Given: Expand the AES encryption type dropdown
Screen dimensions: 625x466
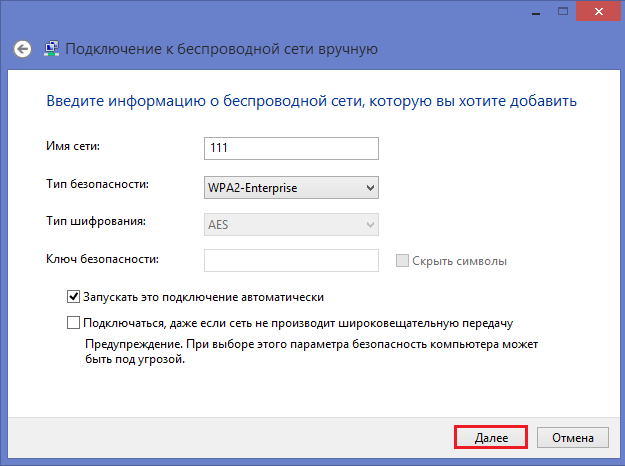Looking at the screenshot, I should [x=291, y=224].
